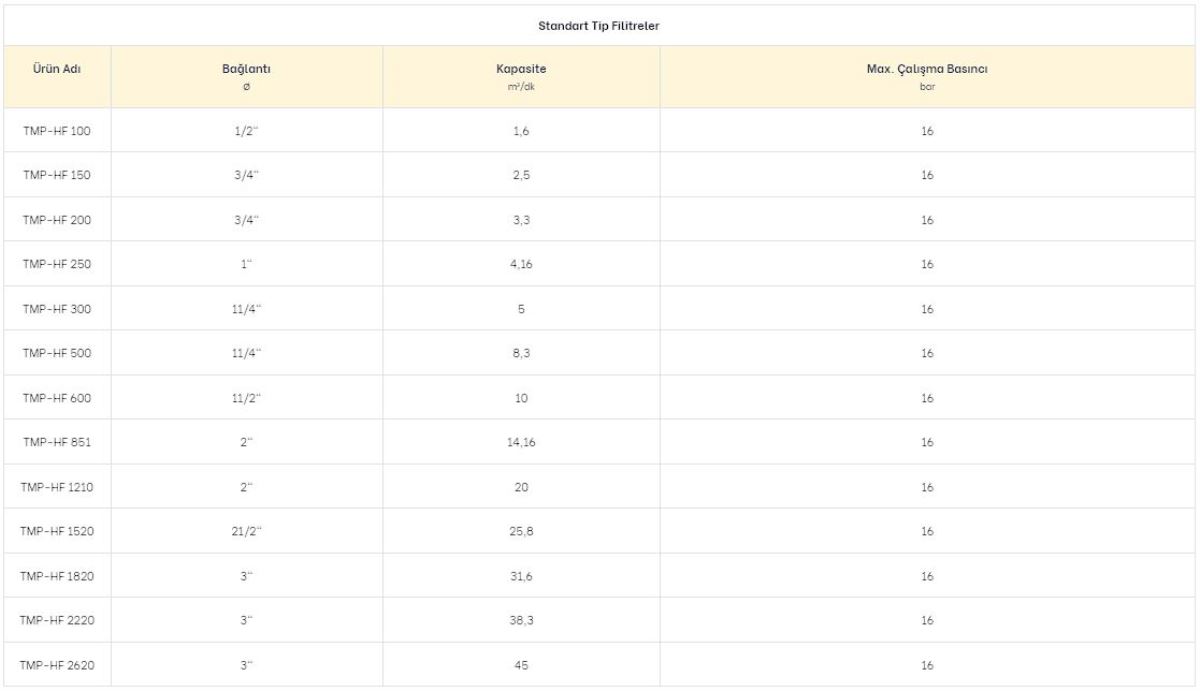Select the TMP-HF 2220 row label
This screenshot has height=691, width=1200.
57,620
